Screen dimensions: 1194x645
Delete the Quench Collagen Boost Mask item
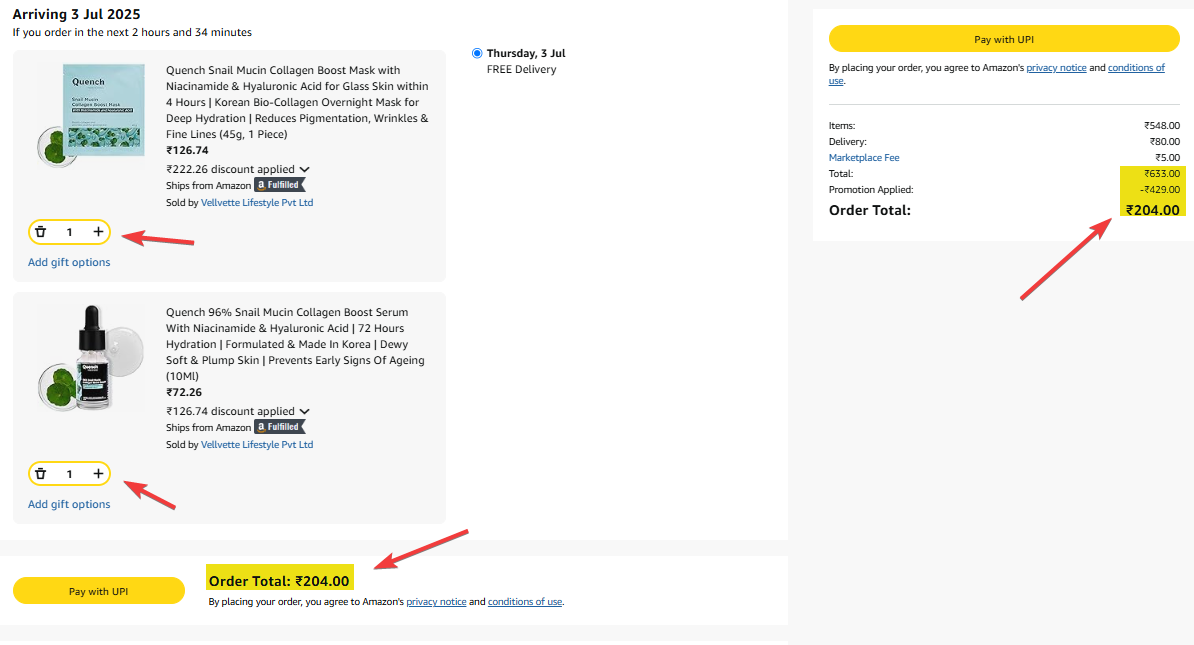coord(41,232)
